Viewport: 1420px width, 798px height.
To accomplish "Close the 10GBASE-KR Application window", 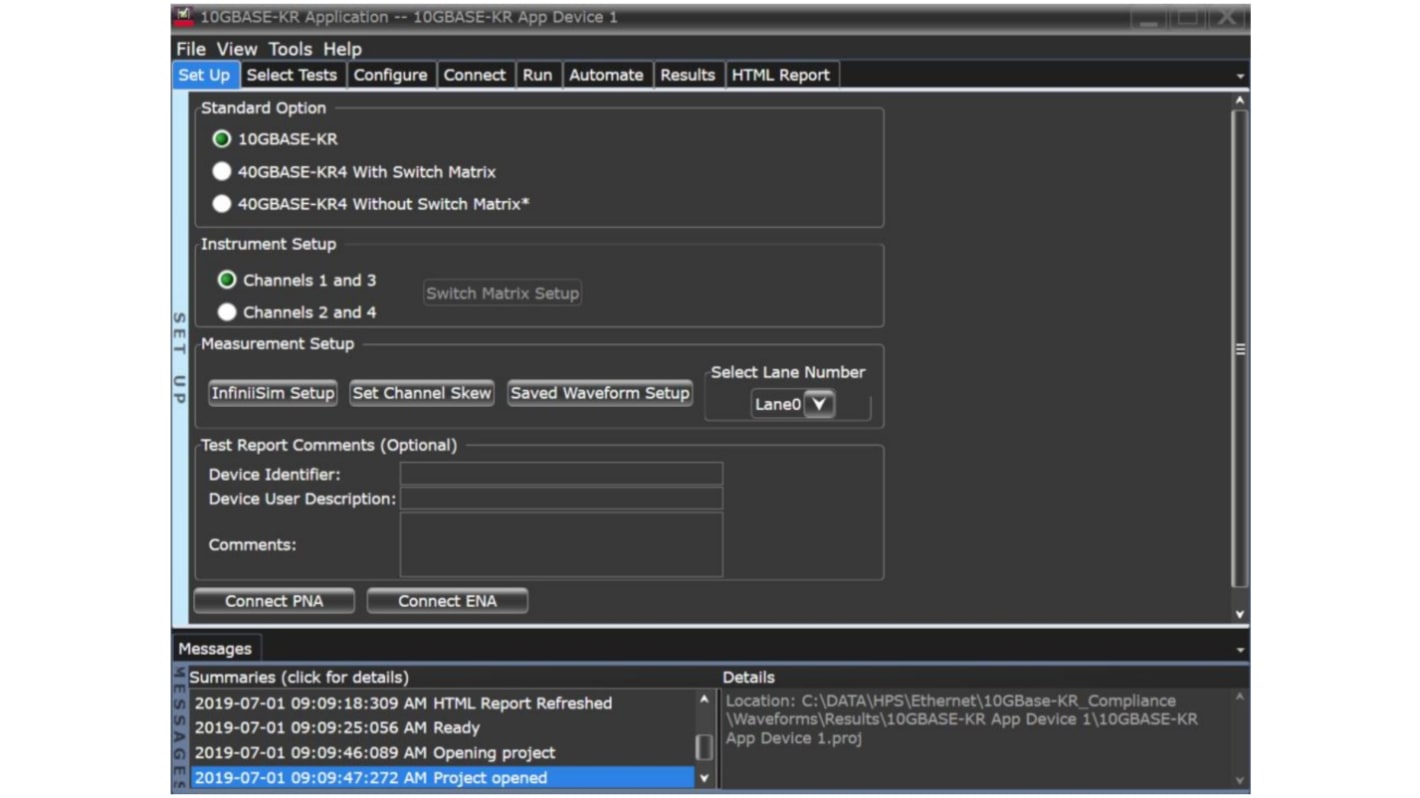I will [x=1228, y=18].
